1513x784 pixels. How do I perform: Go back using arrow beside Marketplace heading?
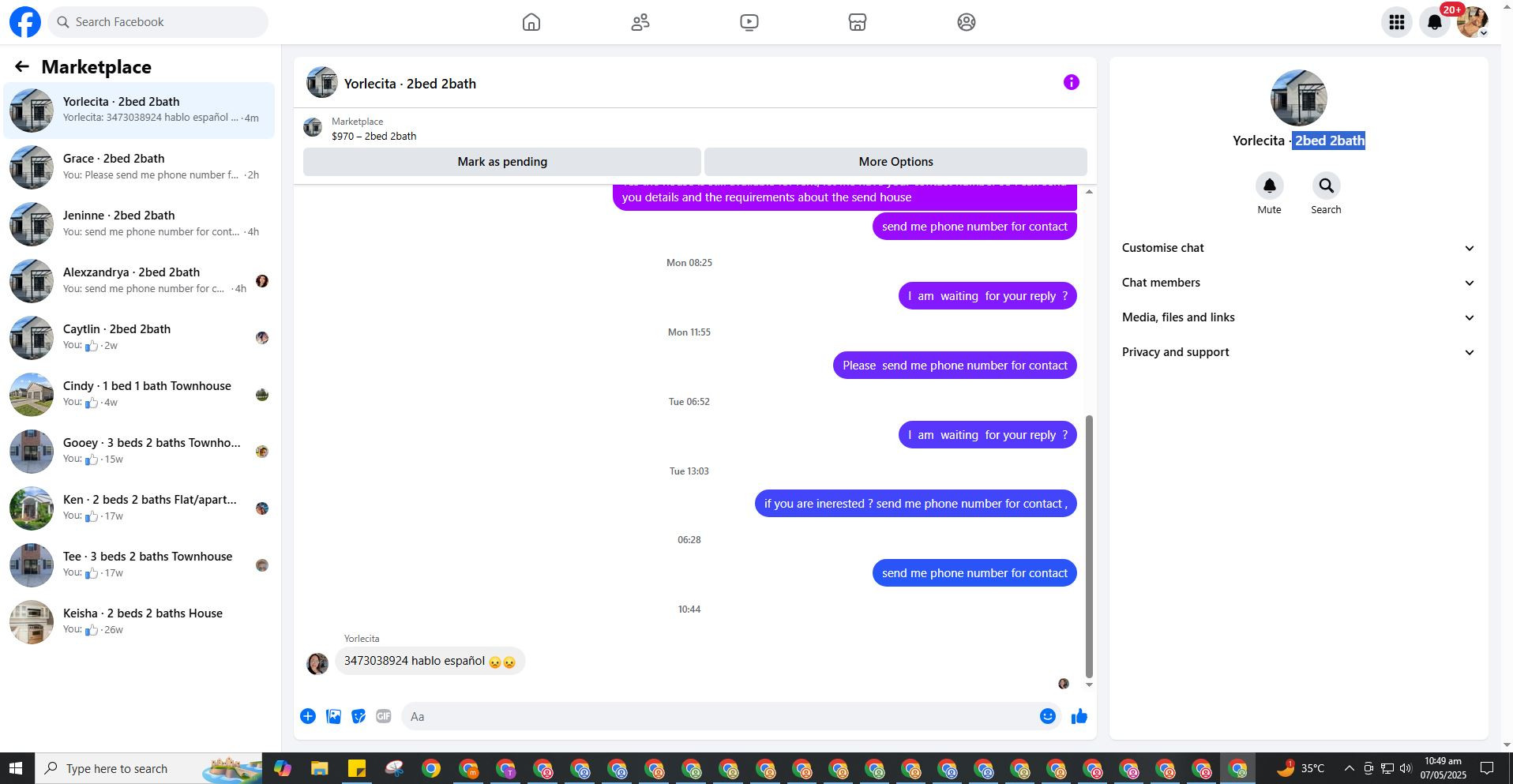[22, 67]
